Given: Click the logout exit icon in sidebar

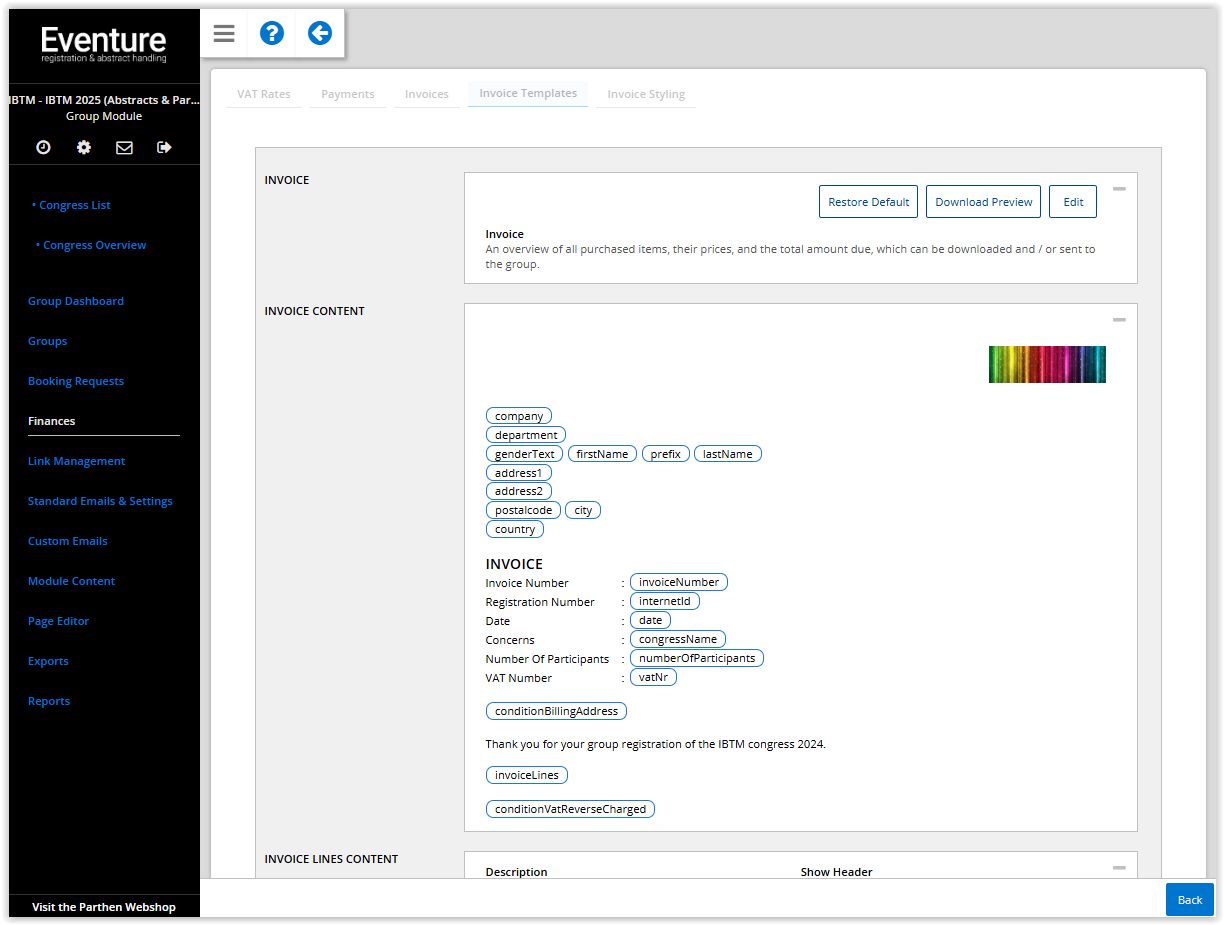Looking at the screenshot, I should (165, 147).
